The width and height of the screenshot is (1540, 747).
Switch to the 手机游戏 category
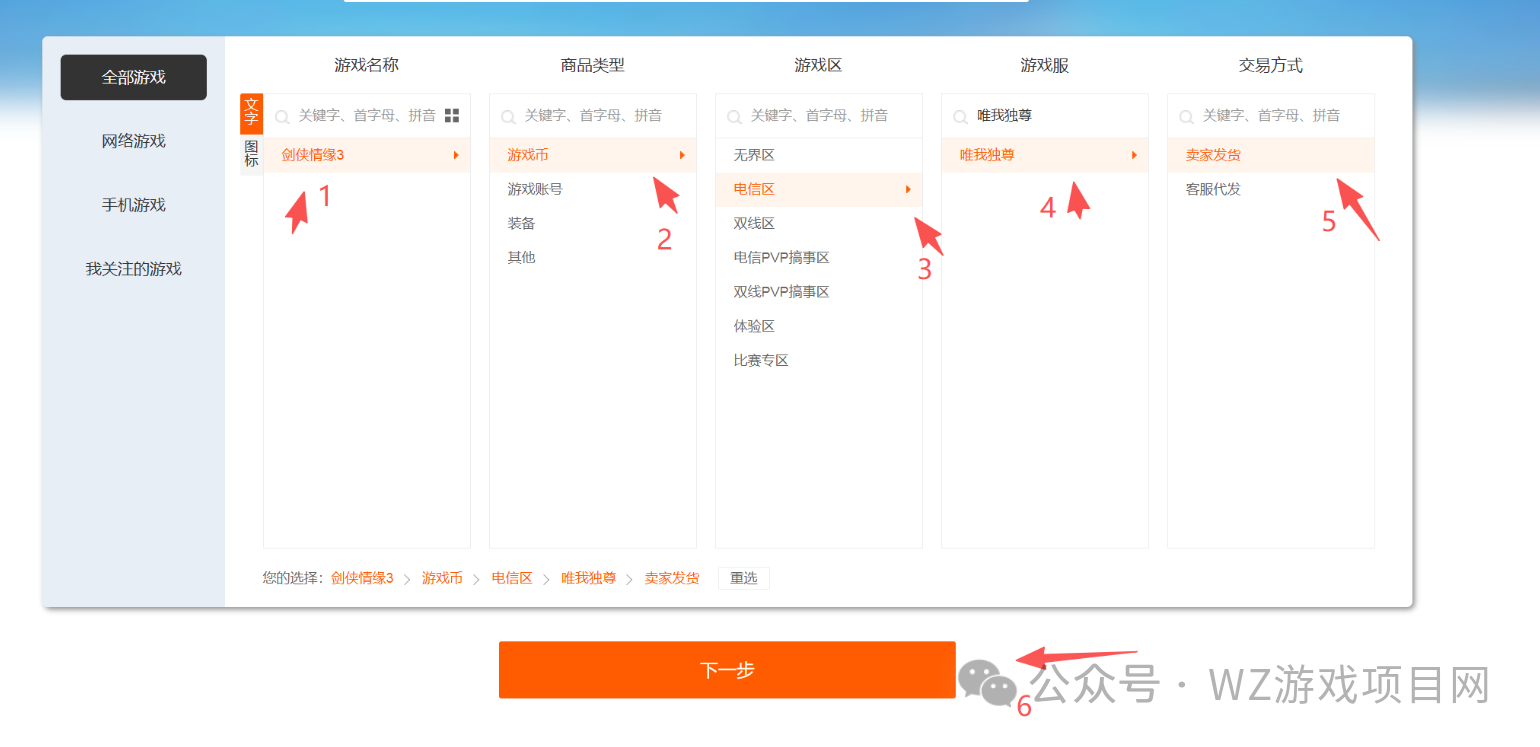click(x=133, y=204)
